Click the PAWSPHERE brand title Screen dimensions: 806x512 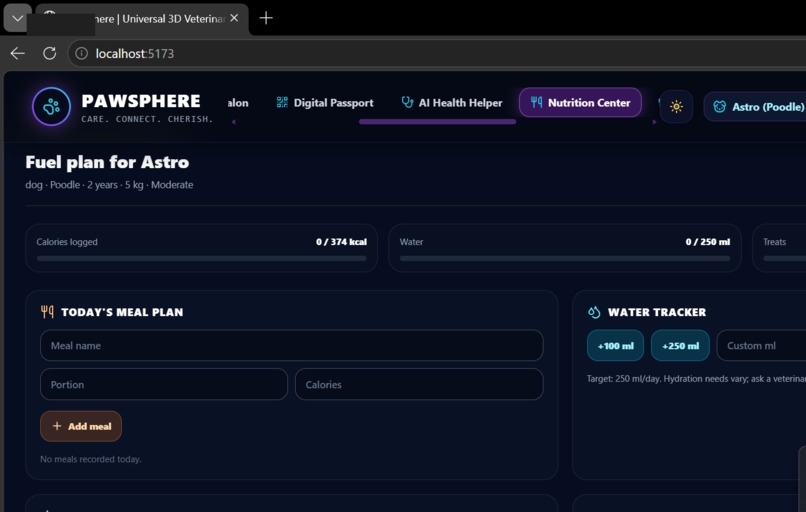coord(141,101)
